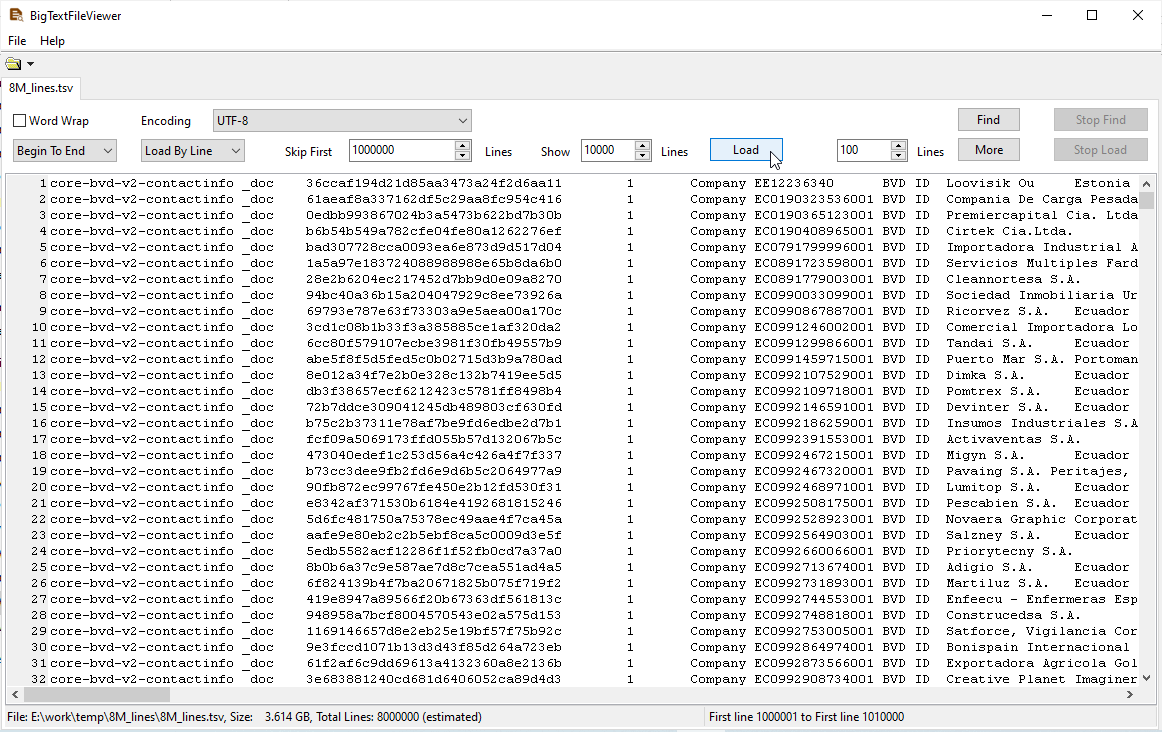This screenshot has width=1162, height=732.
Task: Click the BigTextFileViewer app icon in the title bar
Action: (x=15, y=15)
